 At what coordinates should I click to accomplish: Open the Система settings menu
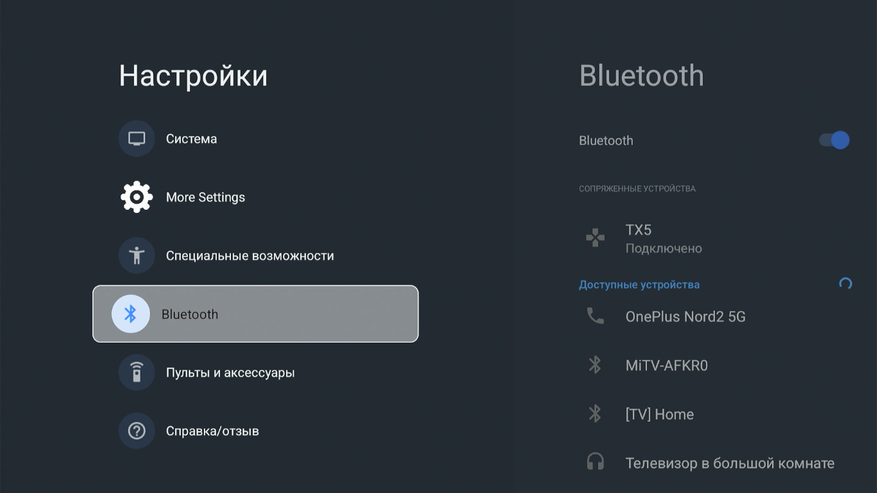(191, 139)
